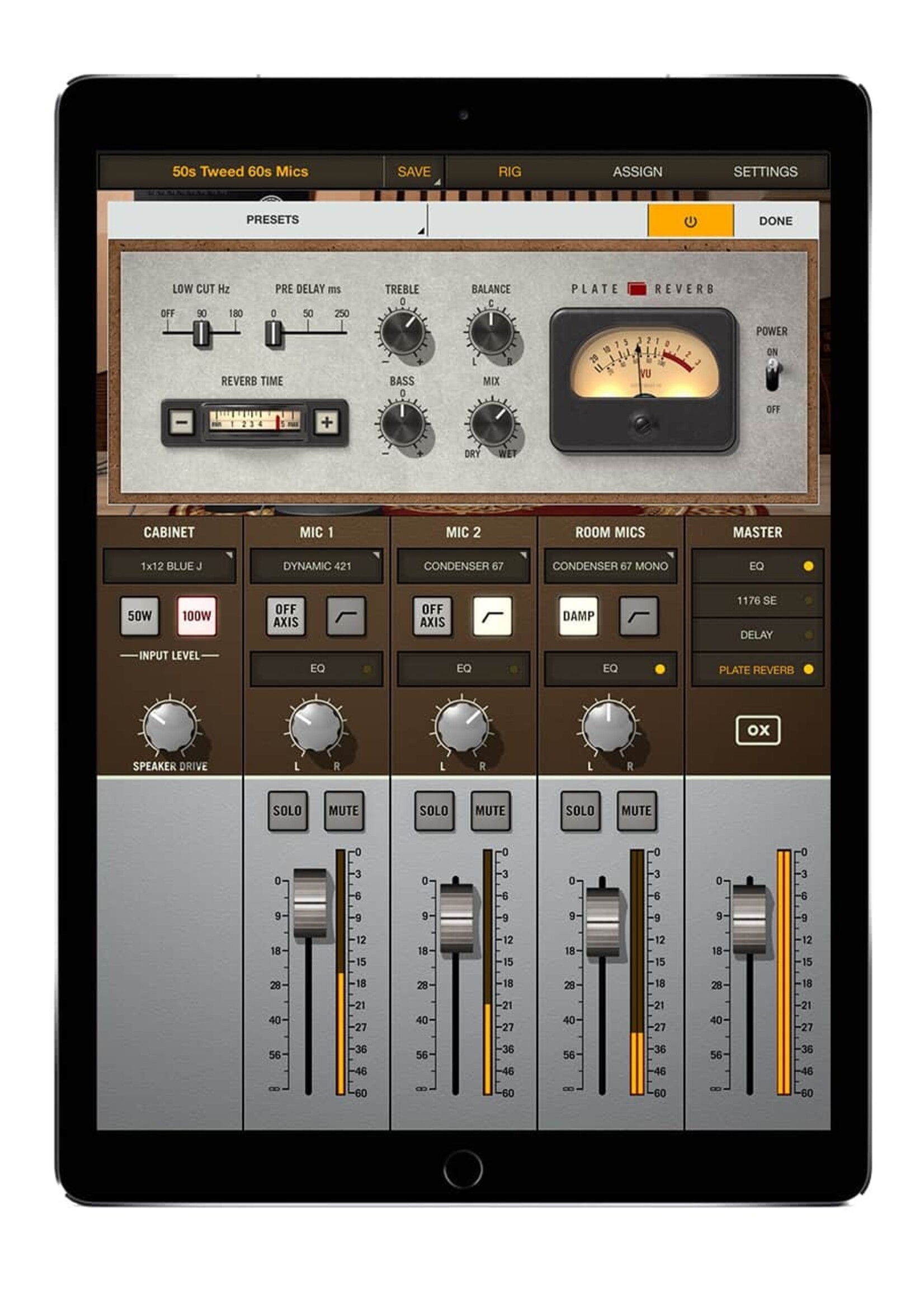Solo the Room Mics channel
The width and height of the screenshot is (924, 1294).
581,810
